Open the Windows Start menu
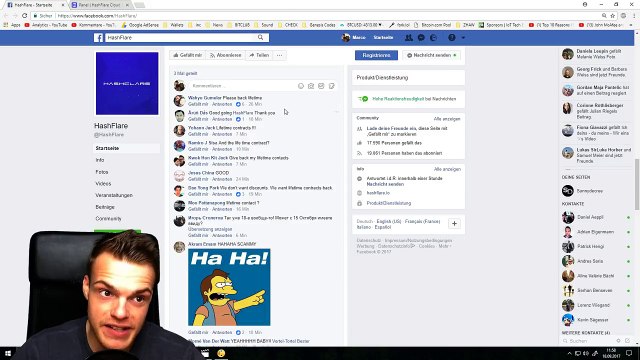 (8, 353)
